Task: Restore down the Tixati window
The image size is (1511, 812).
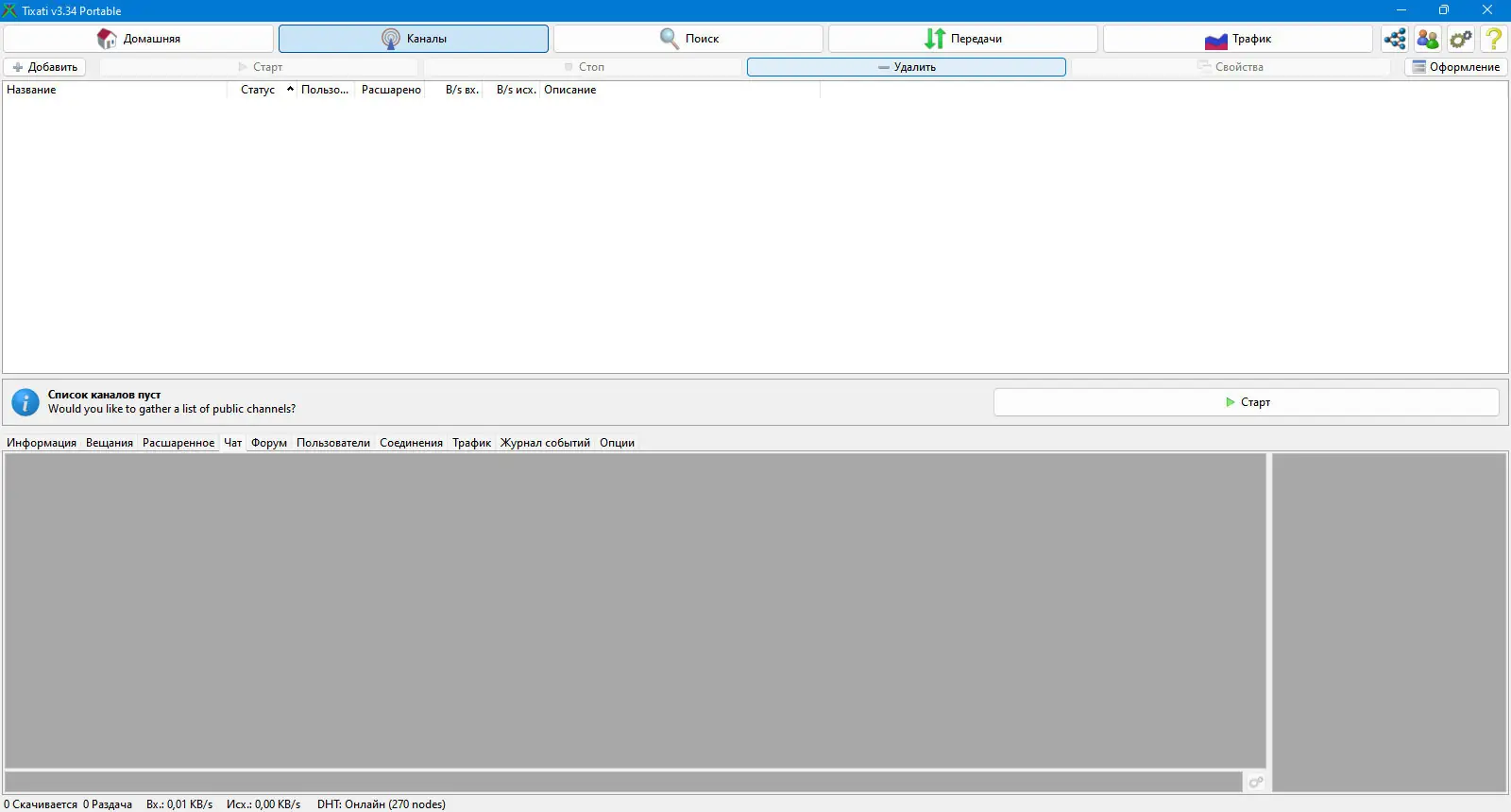Action: pos(1444,10)
